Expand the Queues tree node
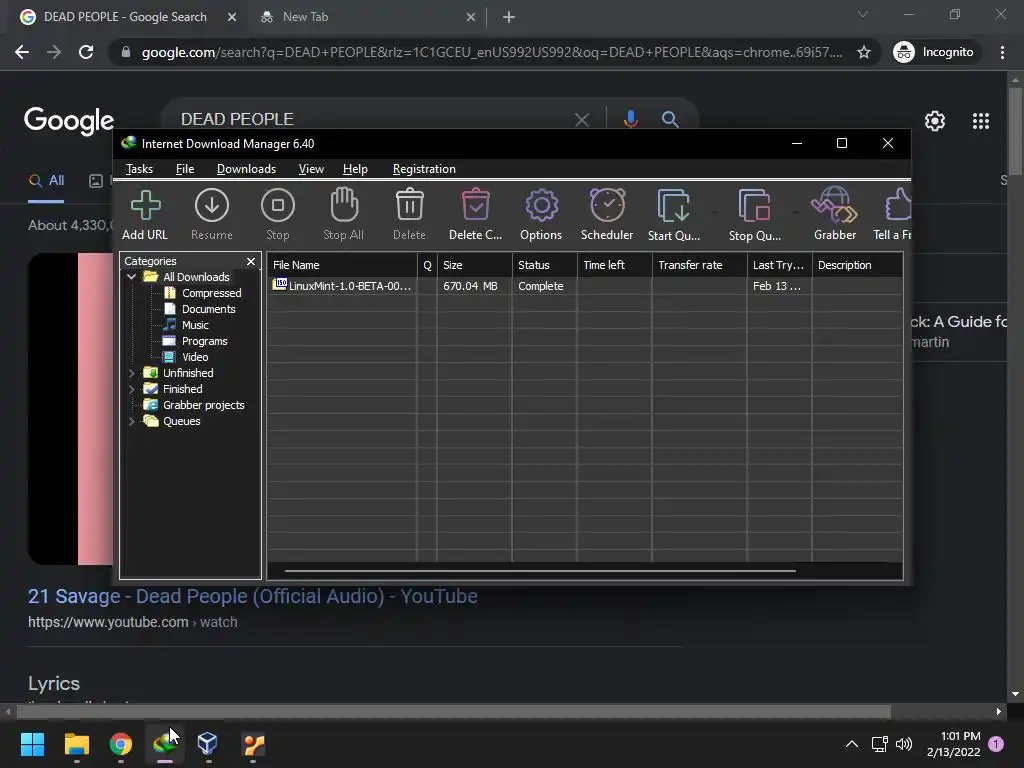The height and width of the screenshot is (768, 1024). click(131, 421)
